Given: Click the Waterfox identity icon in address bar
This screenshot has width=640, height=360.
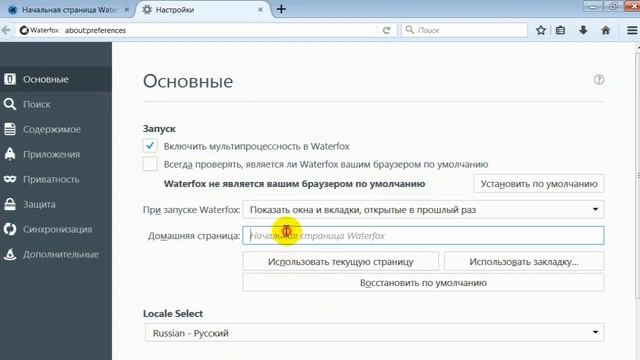Looking at the screenshot, I should pos(24,30).
